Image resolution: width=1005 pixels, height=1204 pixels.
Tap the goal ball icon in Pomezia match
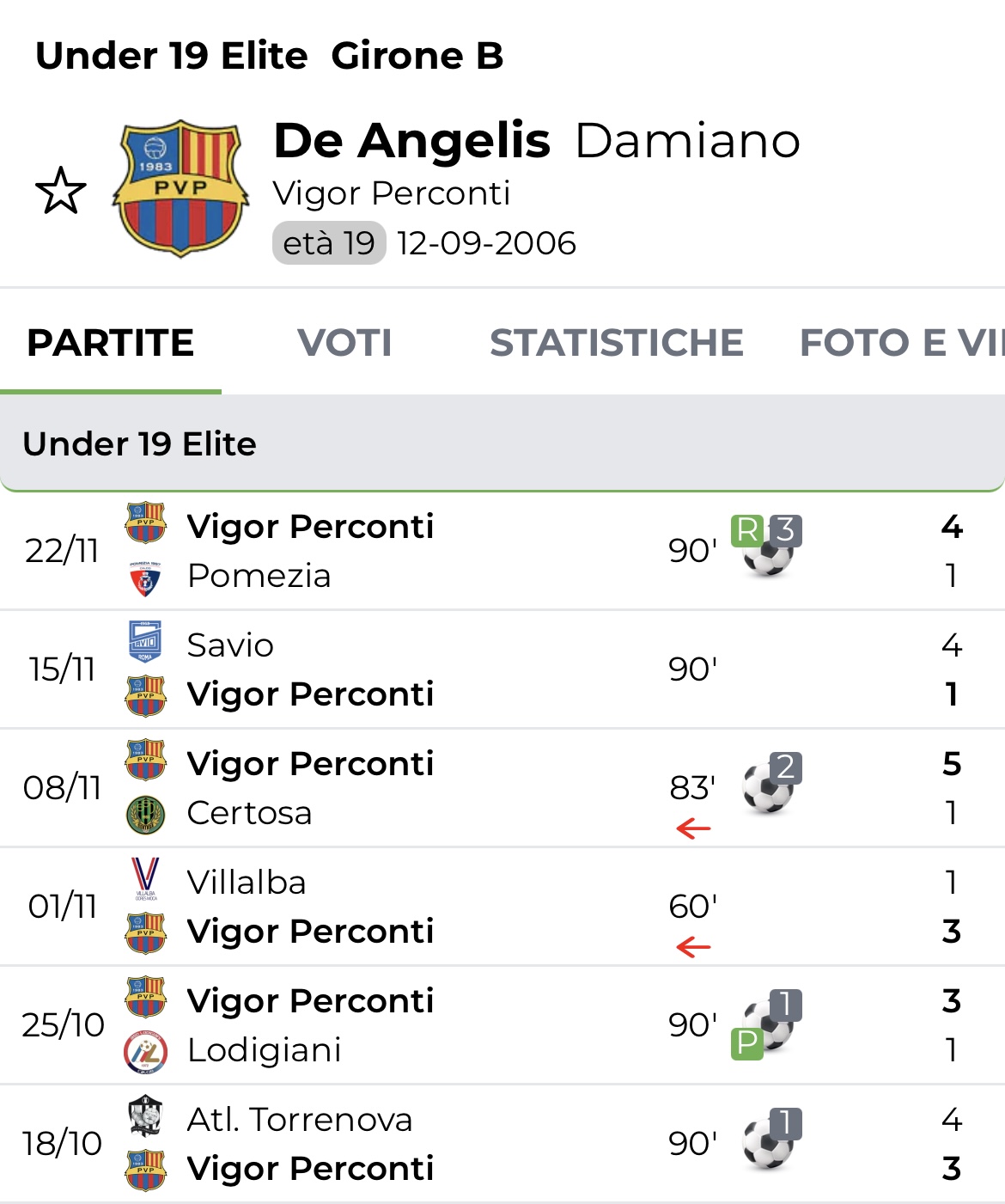tap(767, 557)
